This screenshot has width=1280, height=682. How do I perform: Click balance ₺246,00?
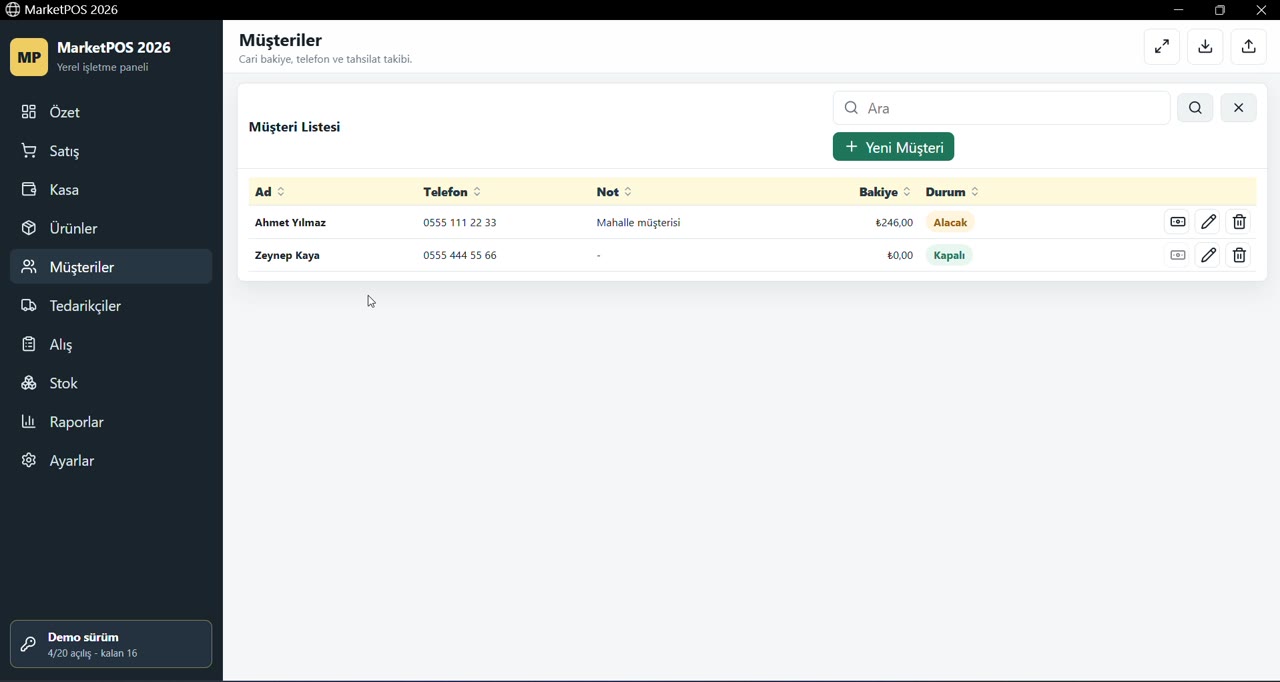tap(894, 223)
